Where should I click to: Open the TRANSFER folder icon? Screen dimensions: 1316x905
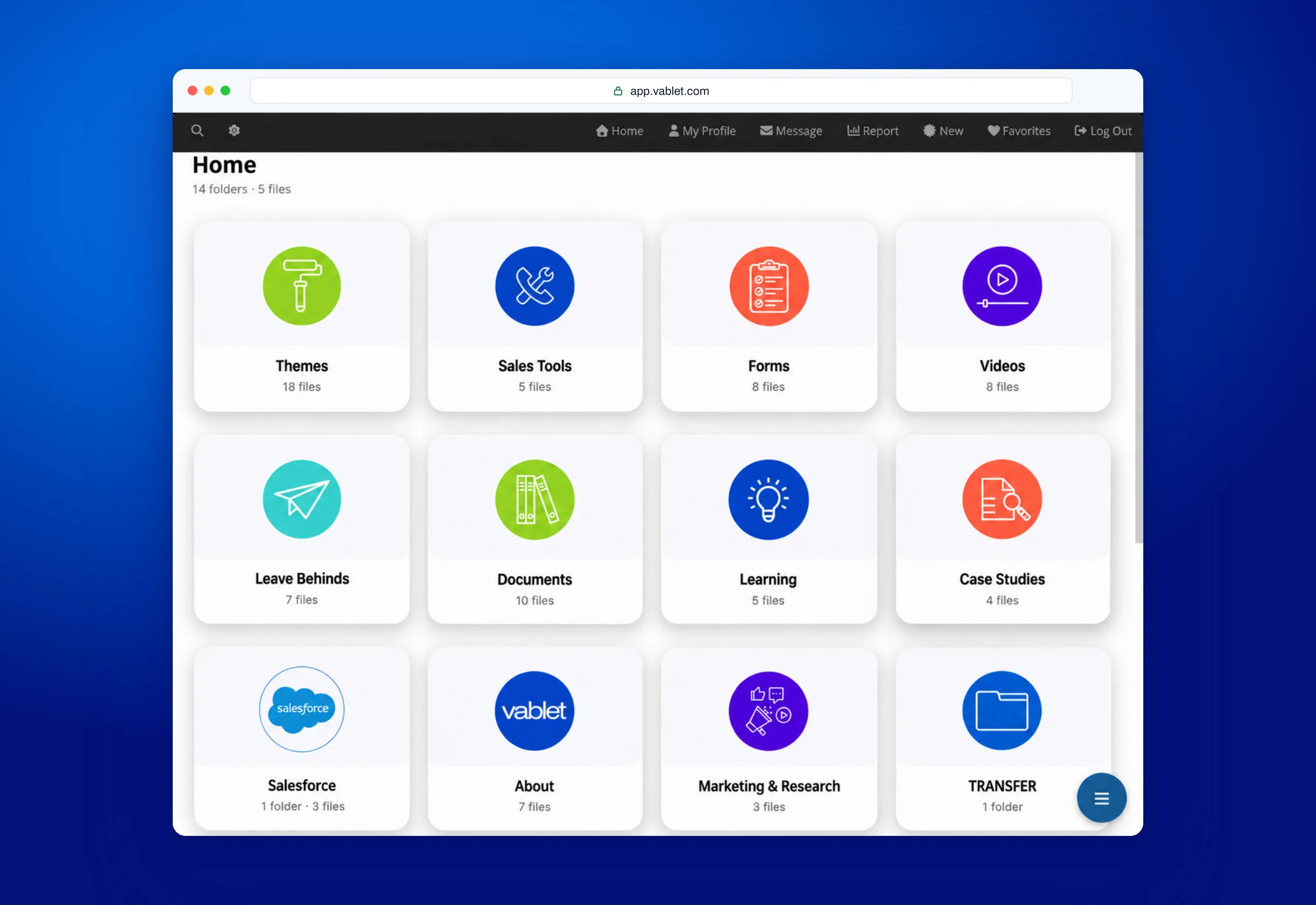pos(1002,711)
